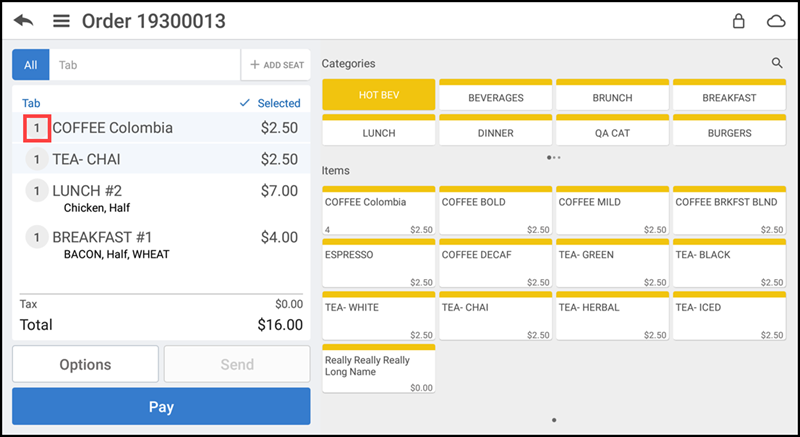This screenshot has height=437, width=800.
Task: Open the hamburger menu
Action: tap(62, 21)
